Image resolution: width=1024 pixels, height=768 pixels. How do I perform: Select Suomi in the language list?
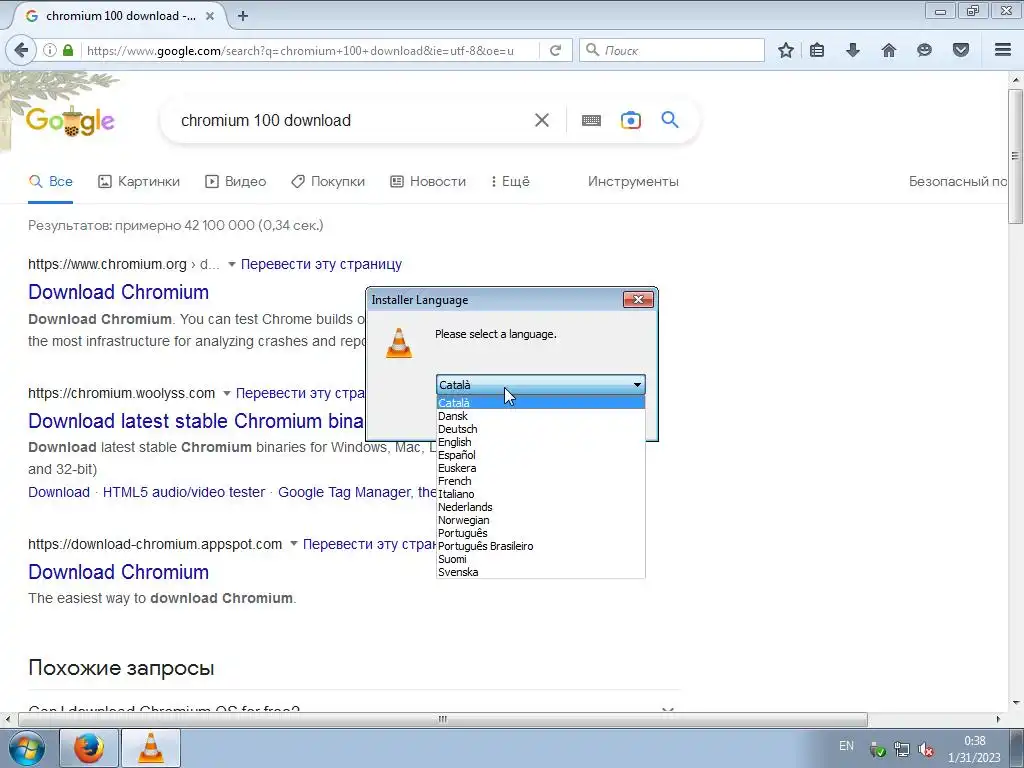click(x=541, y=560)
